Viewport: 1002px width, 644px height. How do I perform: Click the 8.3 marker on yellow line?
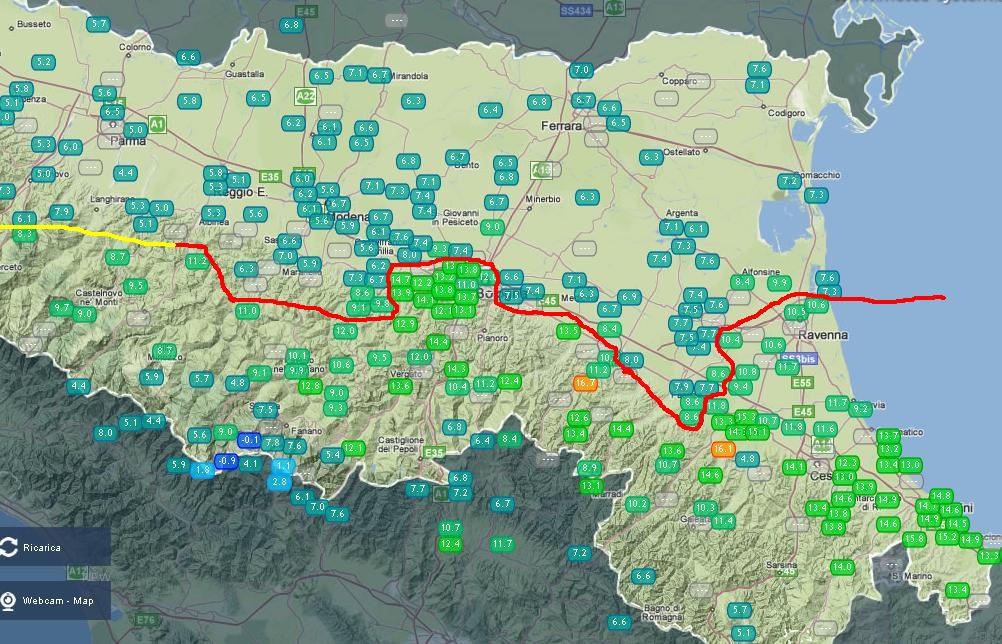pos(25,234)
